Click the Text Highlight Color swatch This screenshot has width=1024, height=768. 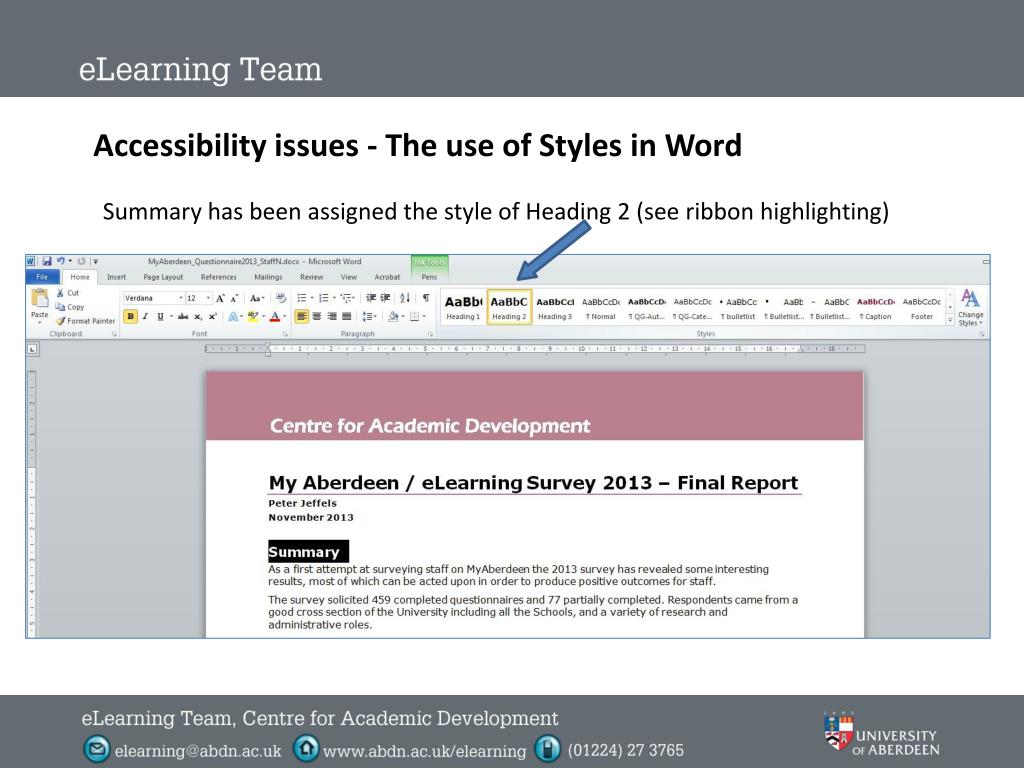coord(252,317)
